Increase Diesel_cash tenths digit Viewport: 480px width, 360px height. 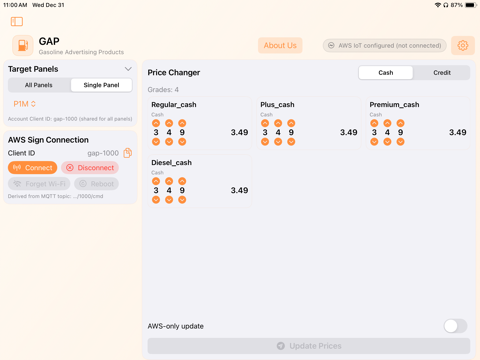169,181
